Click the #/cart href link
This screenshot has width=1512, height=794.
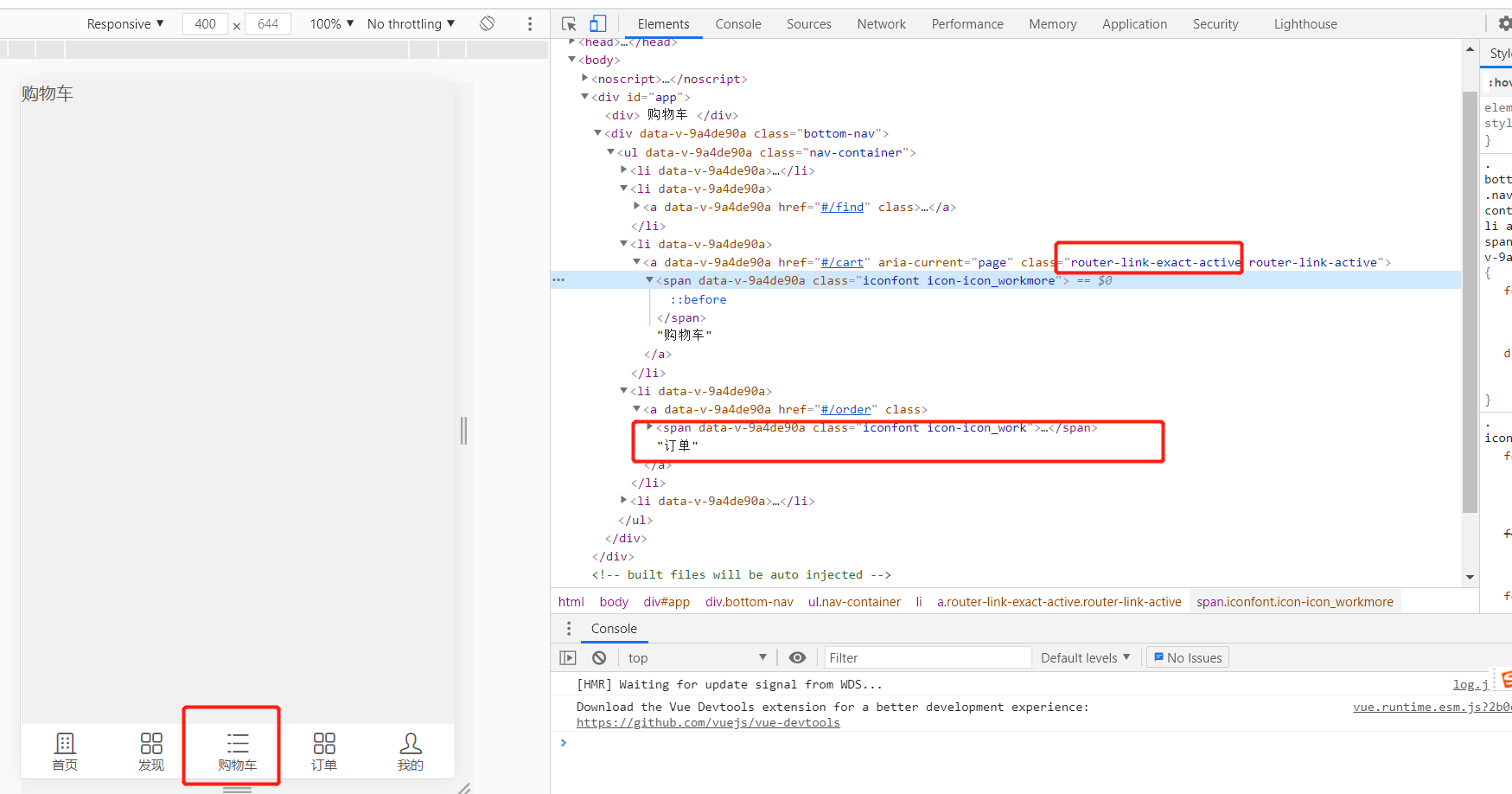(842, 262)
